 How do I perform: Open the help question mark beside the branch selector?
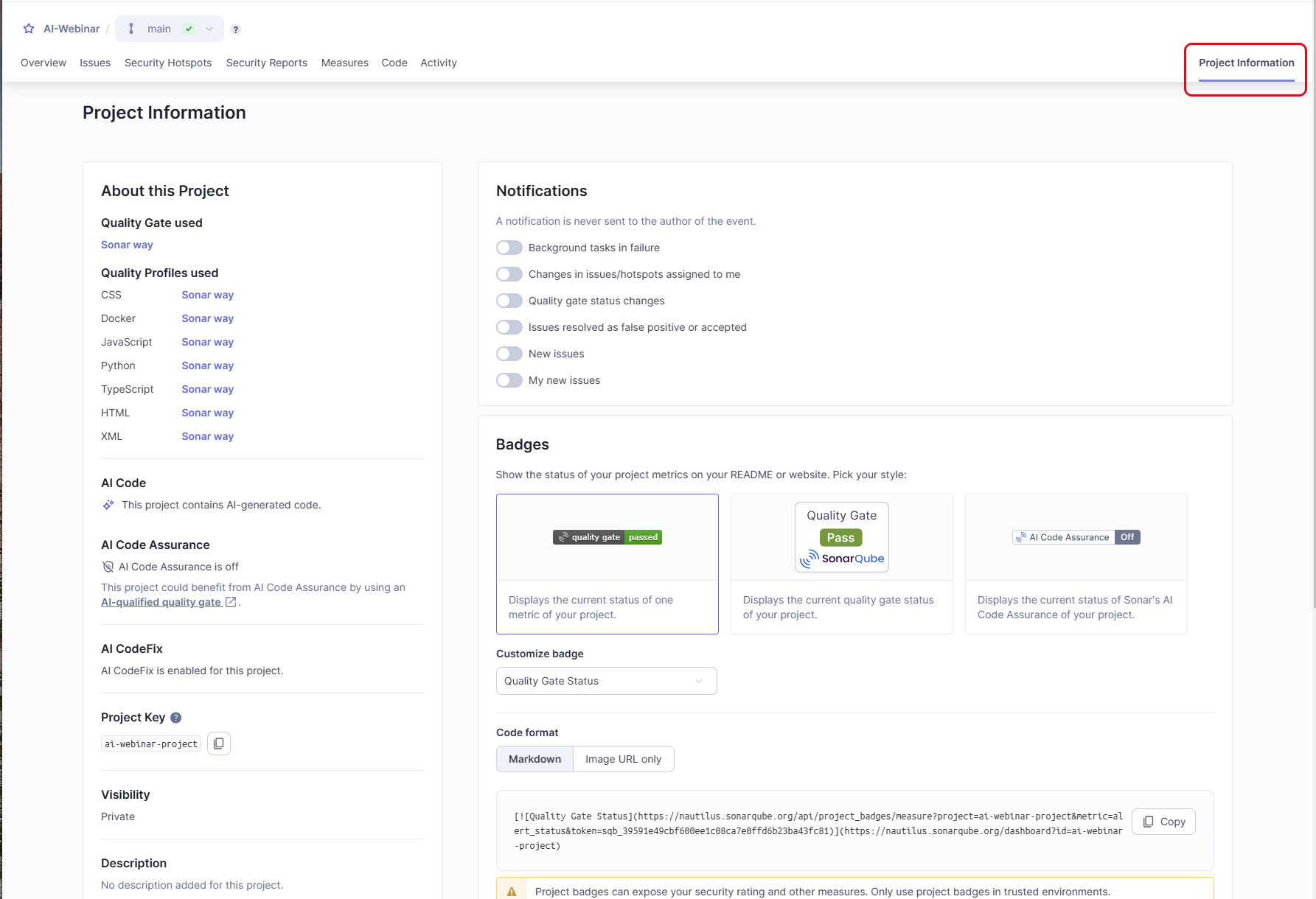tap(235, 29)
